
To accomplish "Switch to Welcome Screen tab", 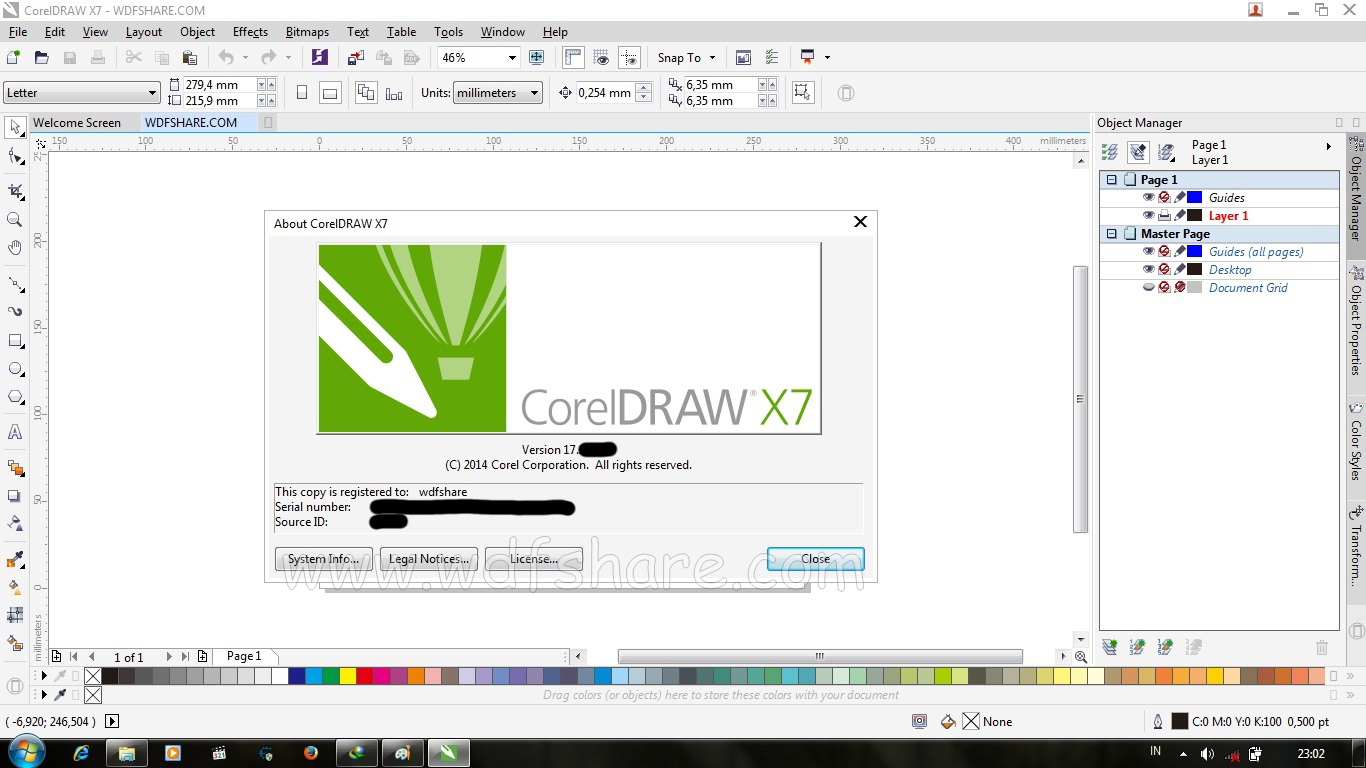I will pyautogui.click(x=77, y=122).
